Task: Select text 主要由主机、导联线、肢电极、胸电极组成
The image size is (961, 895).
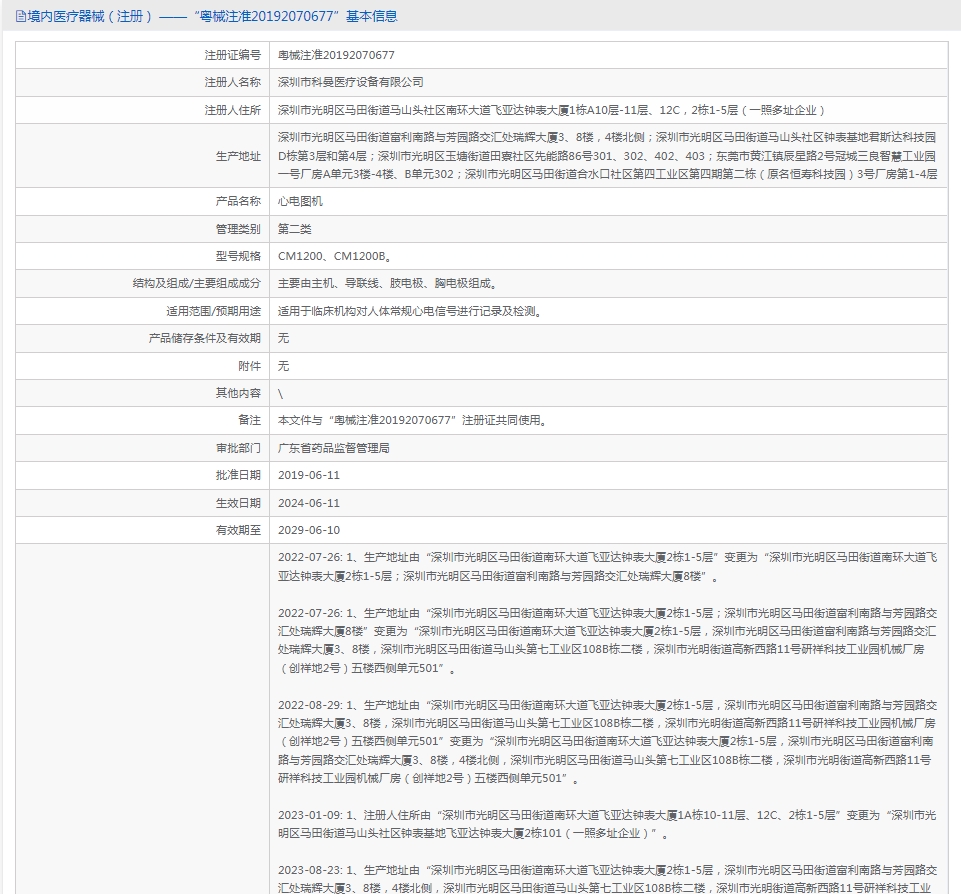Action: pos(387,283)
